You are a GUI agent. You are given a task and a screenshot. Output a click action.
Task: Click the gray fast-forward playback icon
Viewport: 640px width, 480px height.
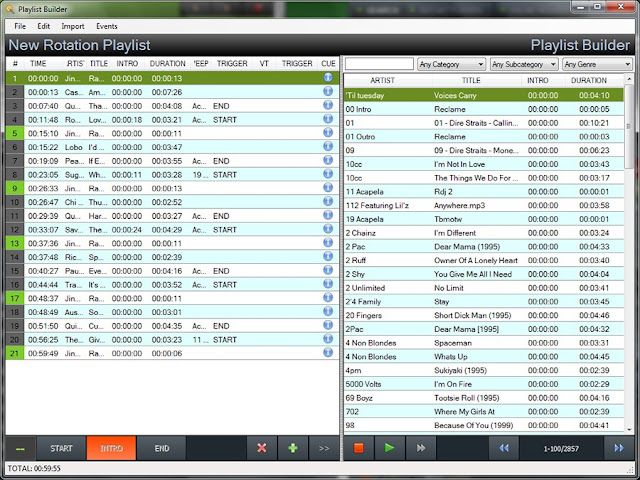420,448
